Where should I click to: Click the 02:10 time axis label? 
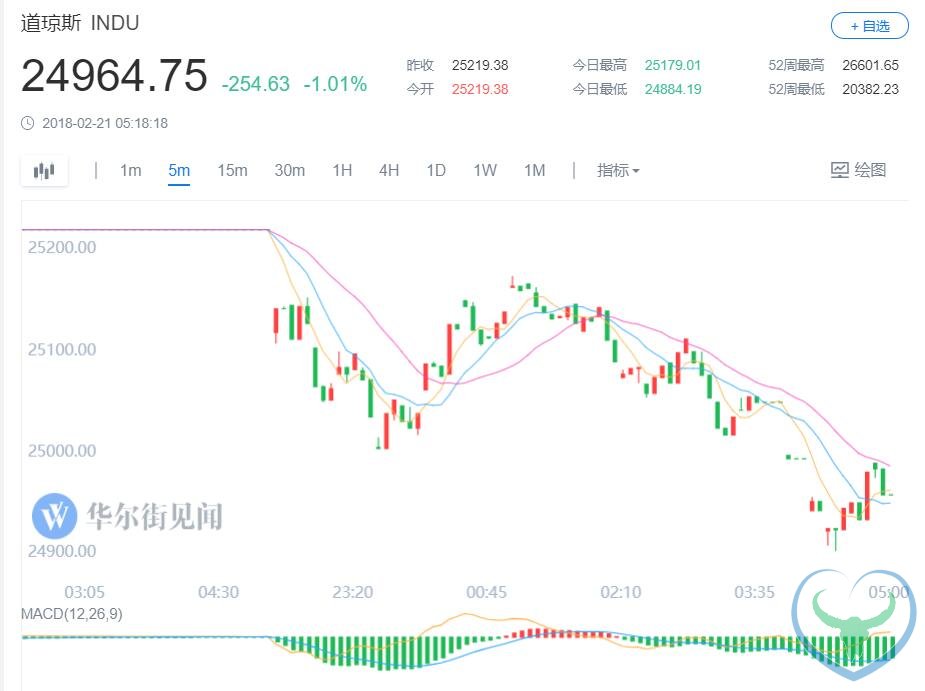(x=620, y=592)
